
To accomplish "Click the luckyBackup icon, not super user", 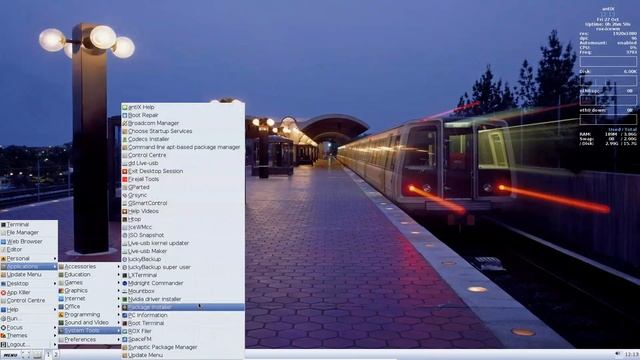I will click(x=125, y=259).
